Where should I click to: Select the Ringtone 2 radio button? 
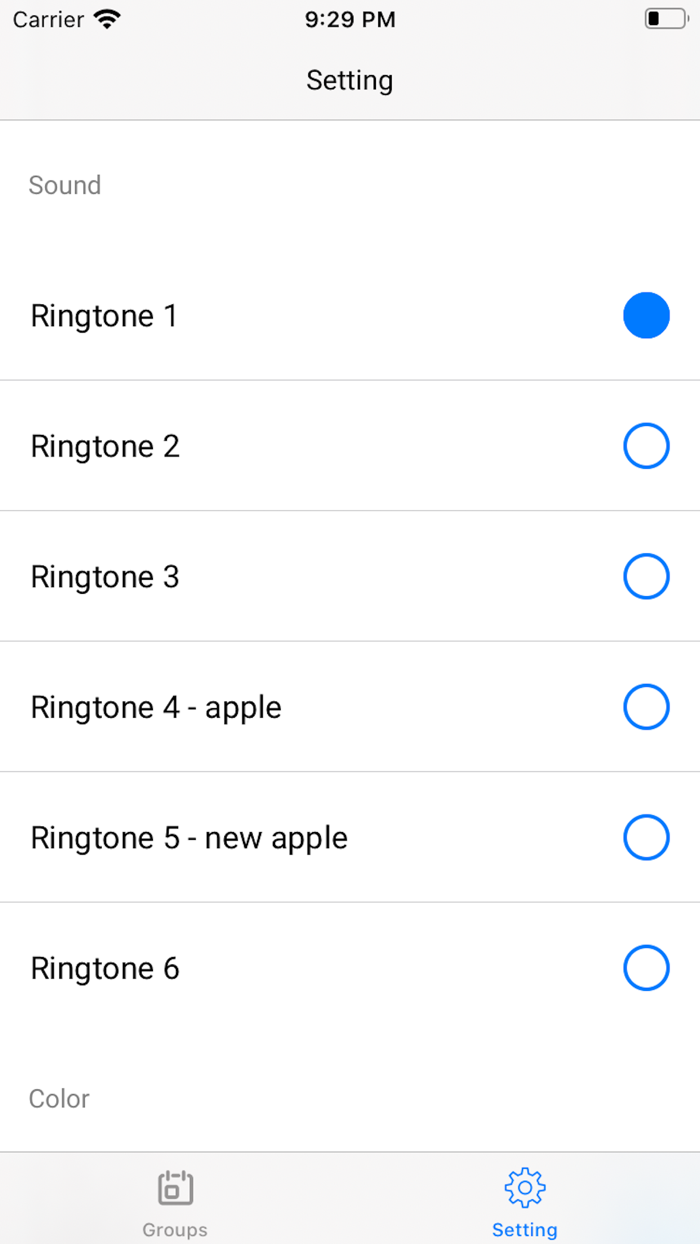coord(646,446)
